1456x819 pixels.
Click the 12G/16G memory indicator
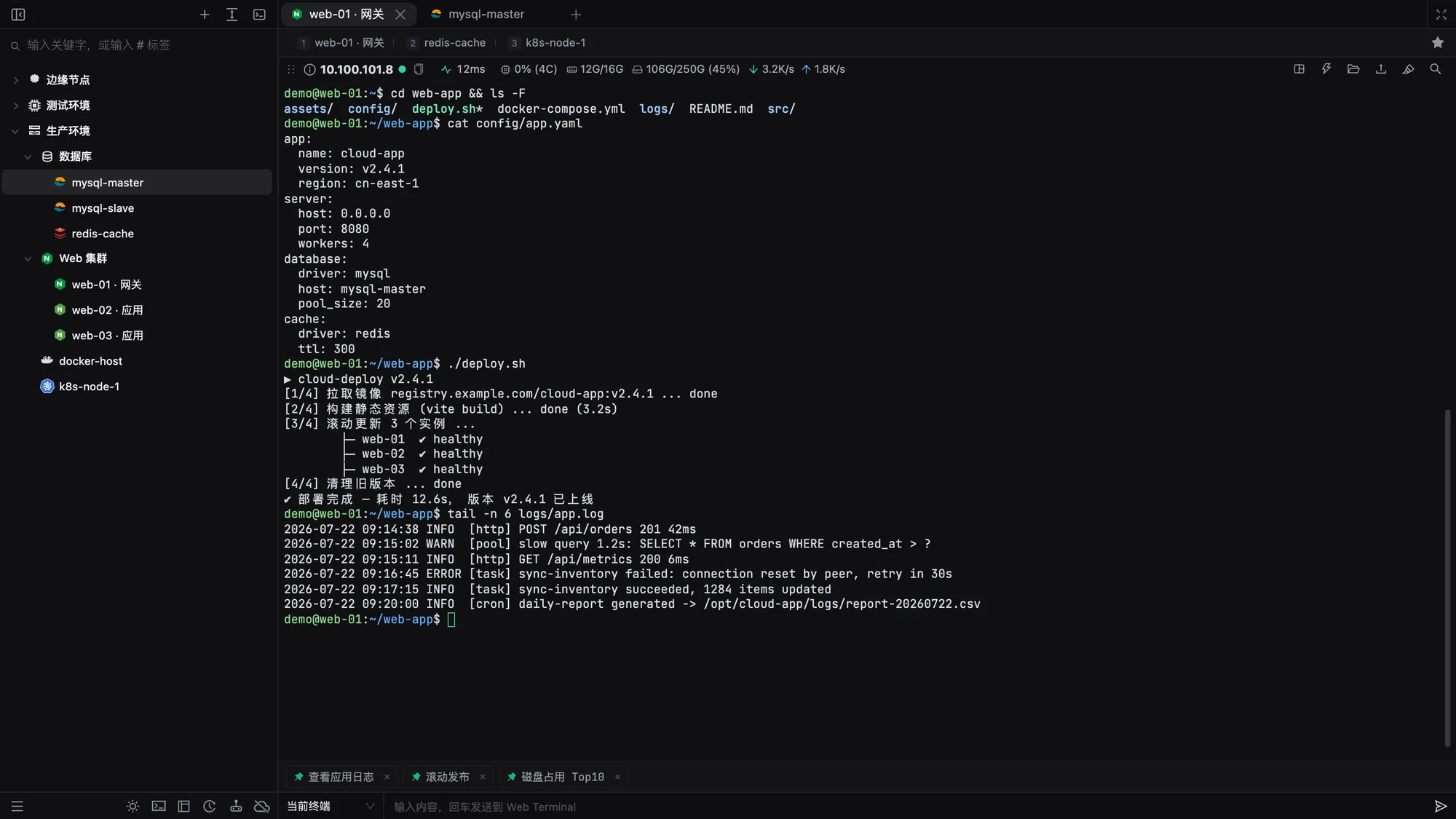coord(595,69)
